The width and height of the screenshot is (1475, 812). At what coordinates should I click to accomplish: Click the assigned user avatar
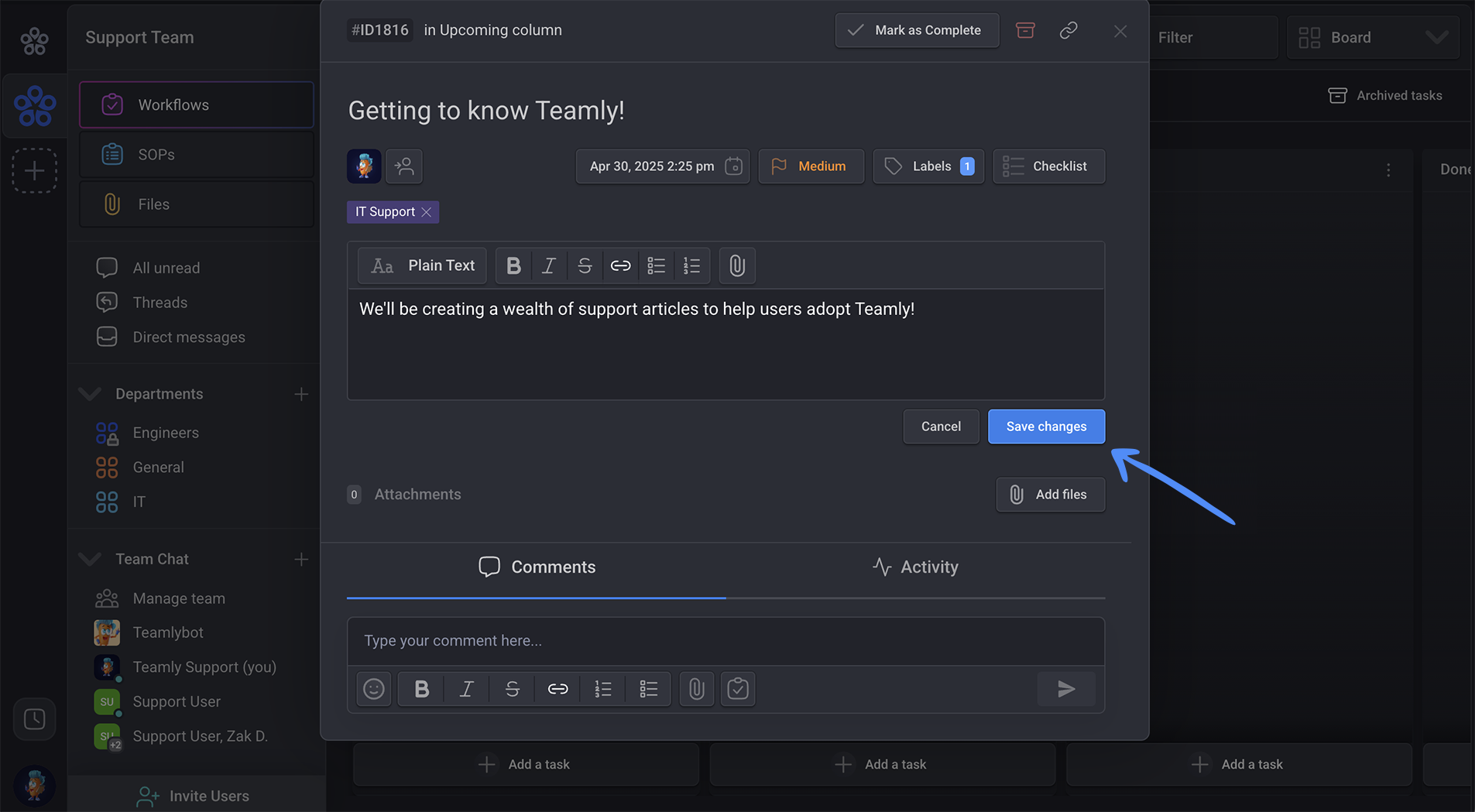click(x=364, y=166)
